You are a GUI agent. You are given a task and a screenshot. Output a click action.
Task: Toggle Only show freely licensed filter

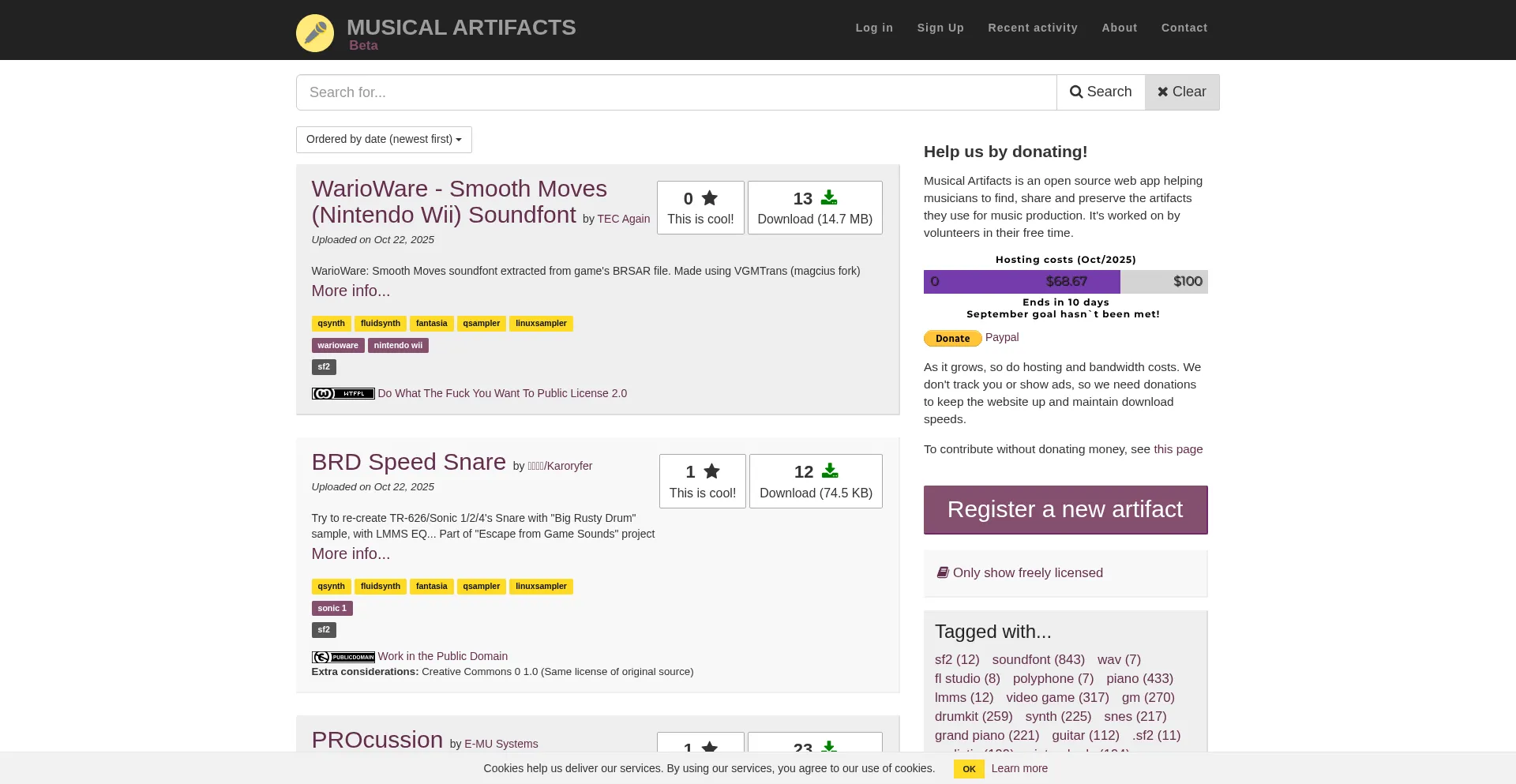pos(1026,573)
